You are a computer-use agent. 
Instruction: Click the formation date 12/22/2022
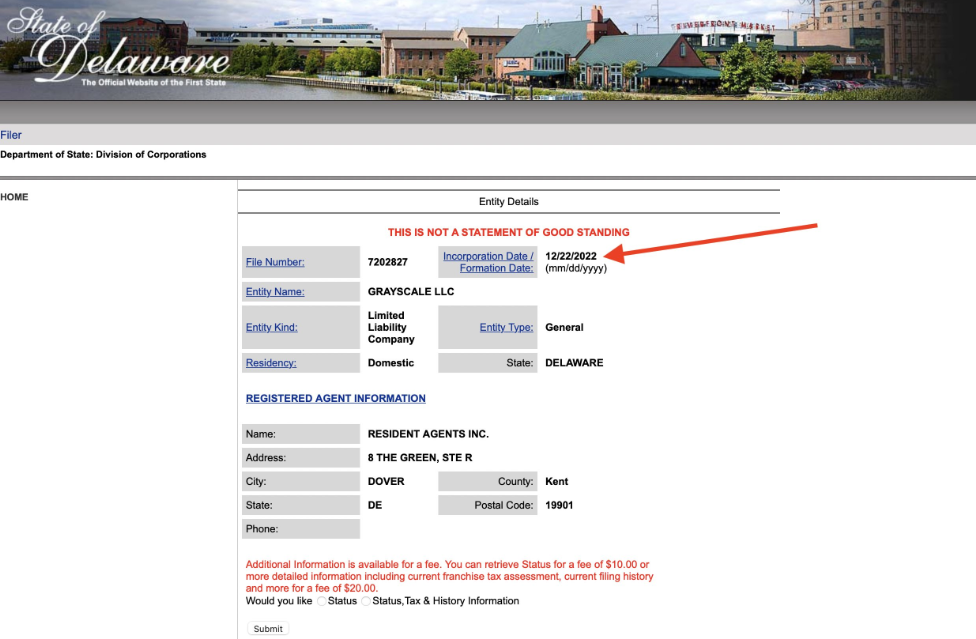(x=571, y=256)
